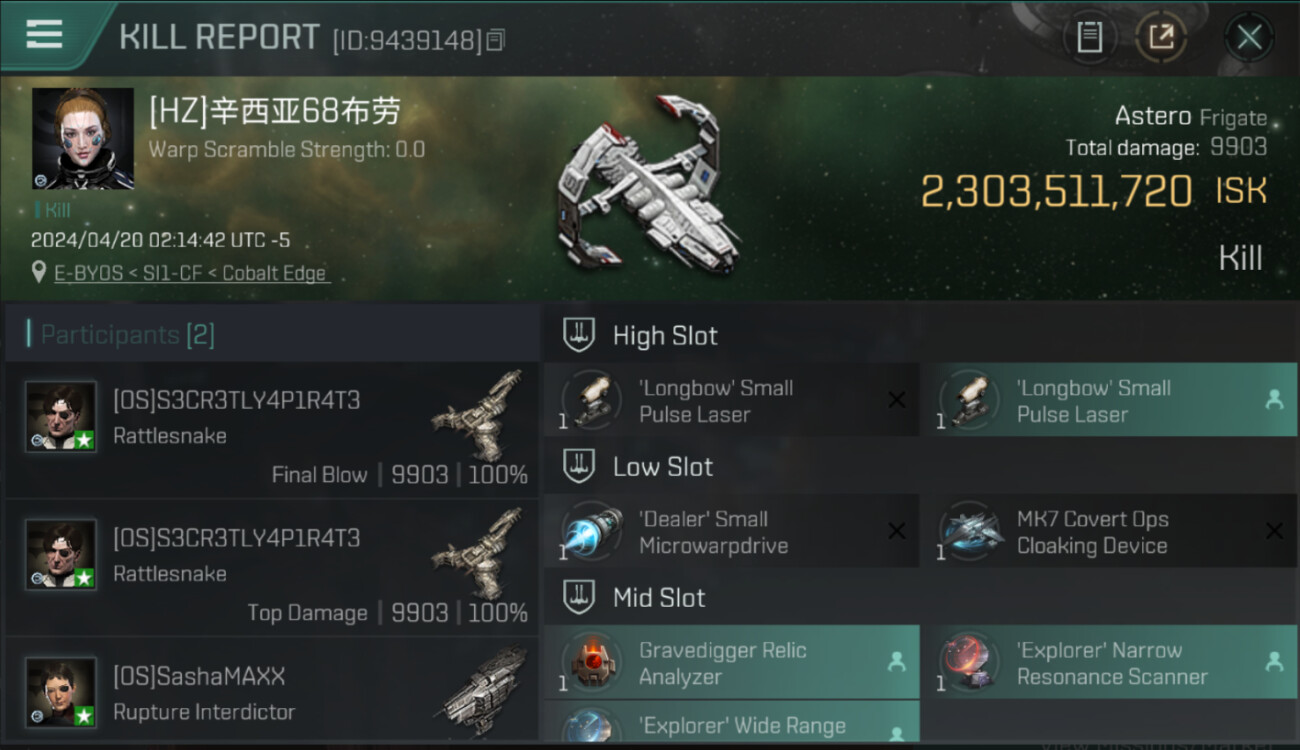Collapse the Mid Slot section
The width and height of the screenshot is (1300, 750).
[x=579, y=597]
